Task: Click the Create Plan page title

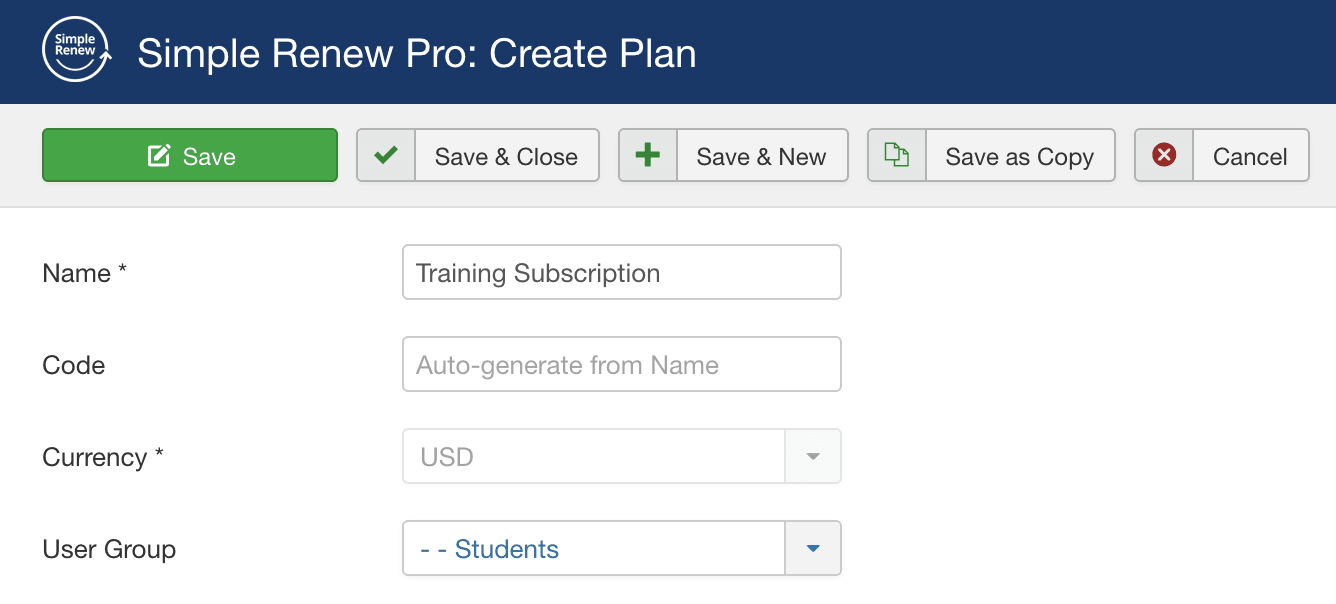Action: 416,53
